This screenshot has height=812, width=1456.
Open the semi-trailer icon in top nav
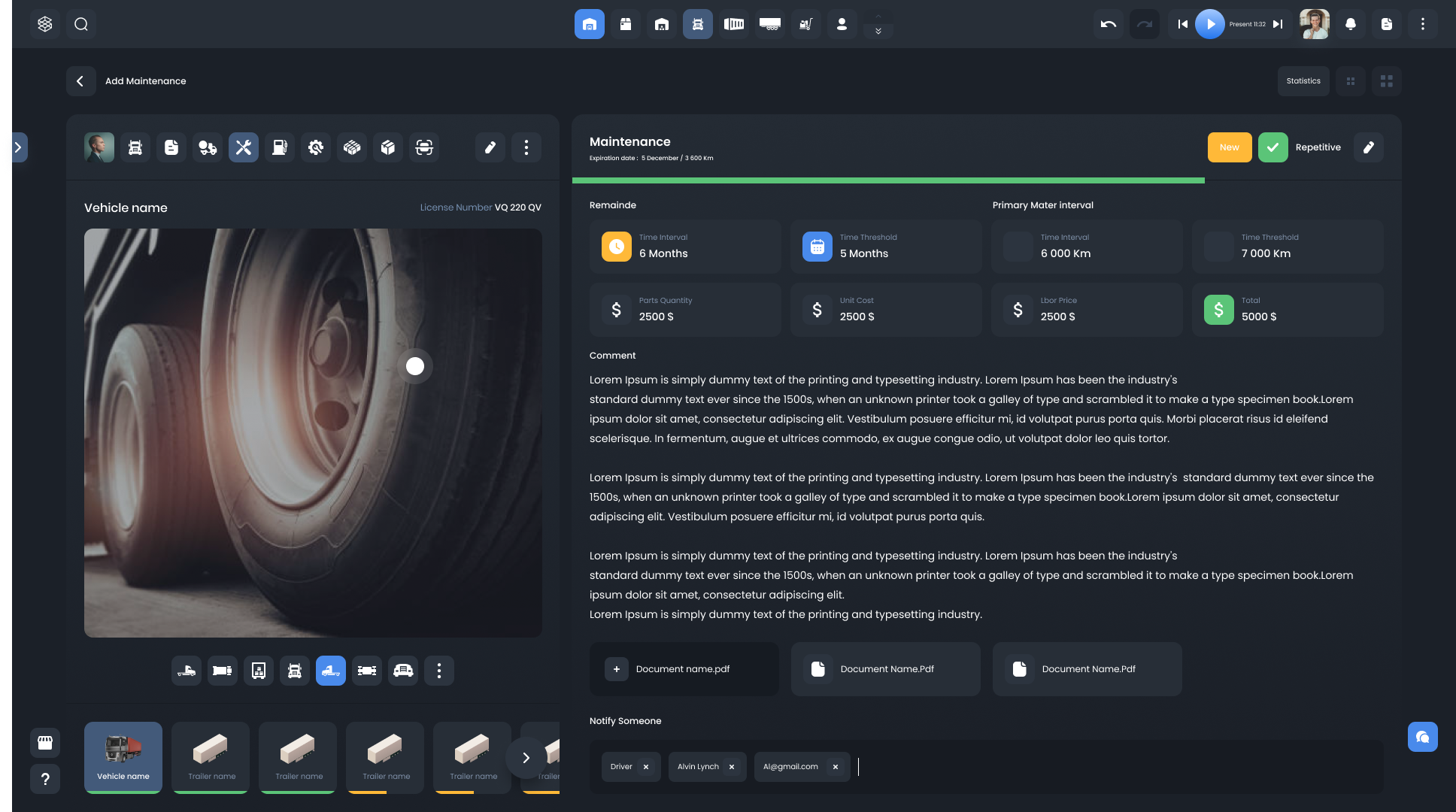pos(770,24)
